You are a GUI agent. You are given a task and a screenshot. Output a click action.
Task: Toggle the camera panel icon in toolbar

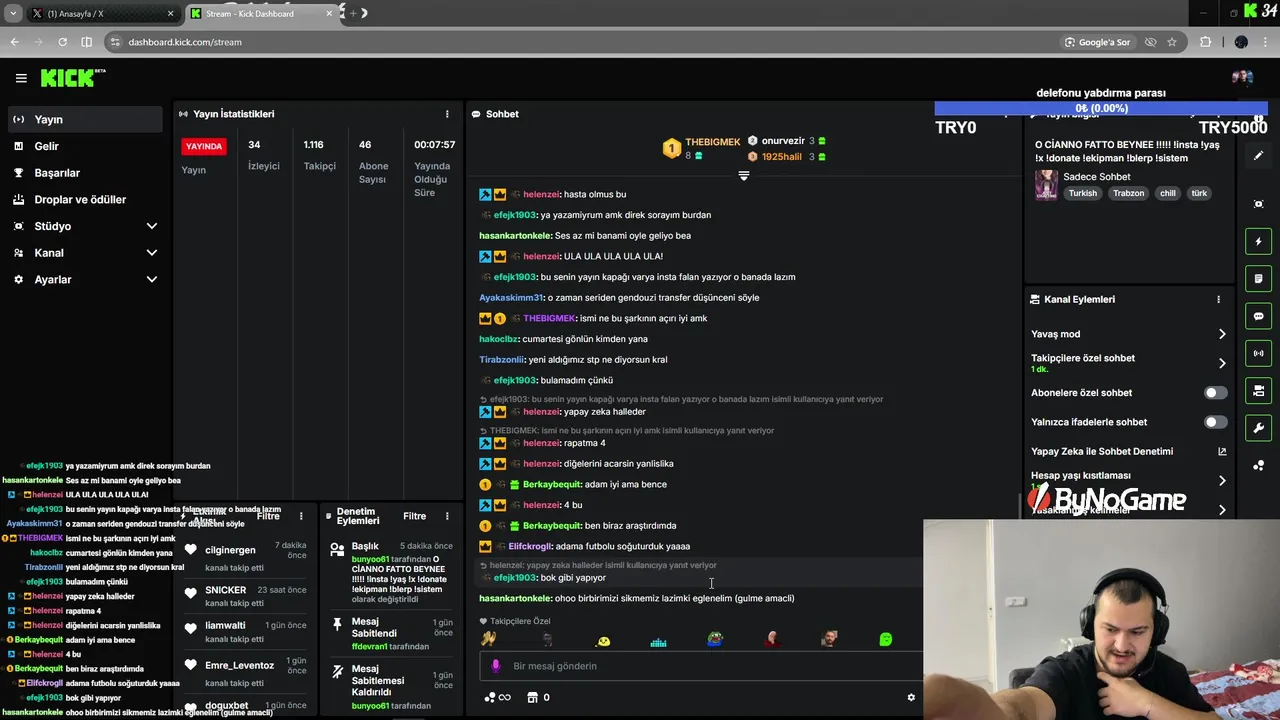[x=1258, y=390]
